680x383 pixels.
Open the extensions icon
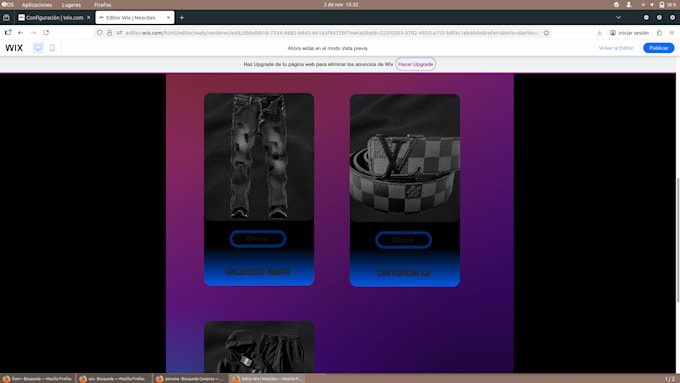659,33
